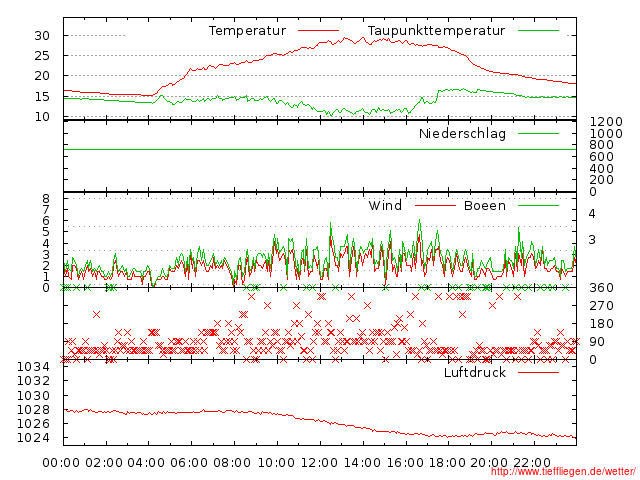Screen dimensions: 640x480
Task: Click the 00:00 time axis label
Action: (x=62, y=462)
